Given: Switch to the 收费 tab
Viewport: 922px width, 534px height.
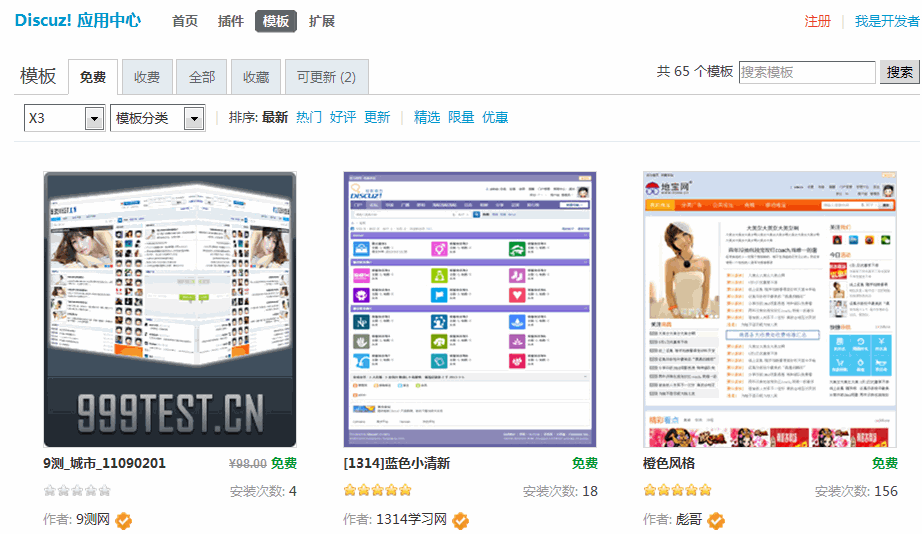Looking at the screenshot, I should pos(147,77).
